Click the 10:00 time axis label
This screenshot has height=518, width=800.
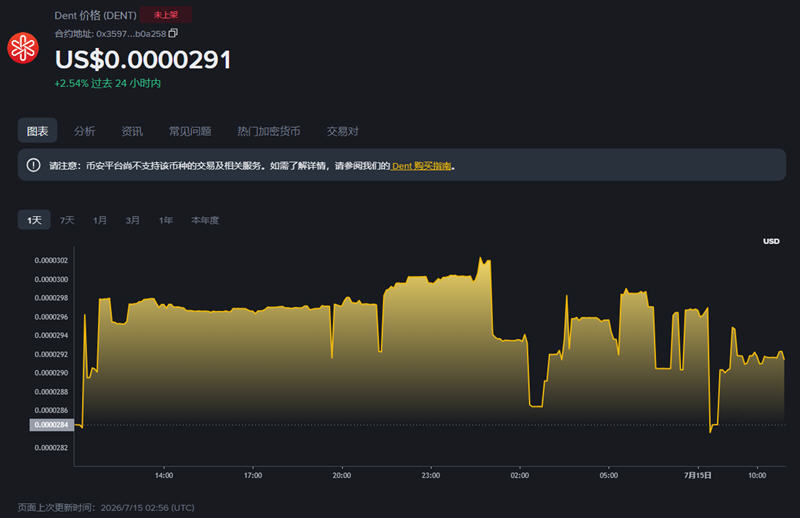pos(757,475)
